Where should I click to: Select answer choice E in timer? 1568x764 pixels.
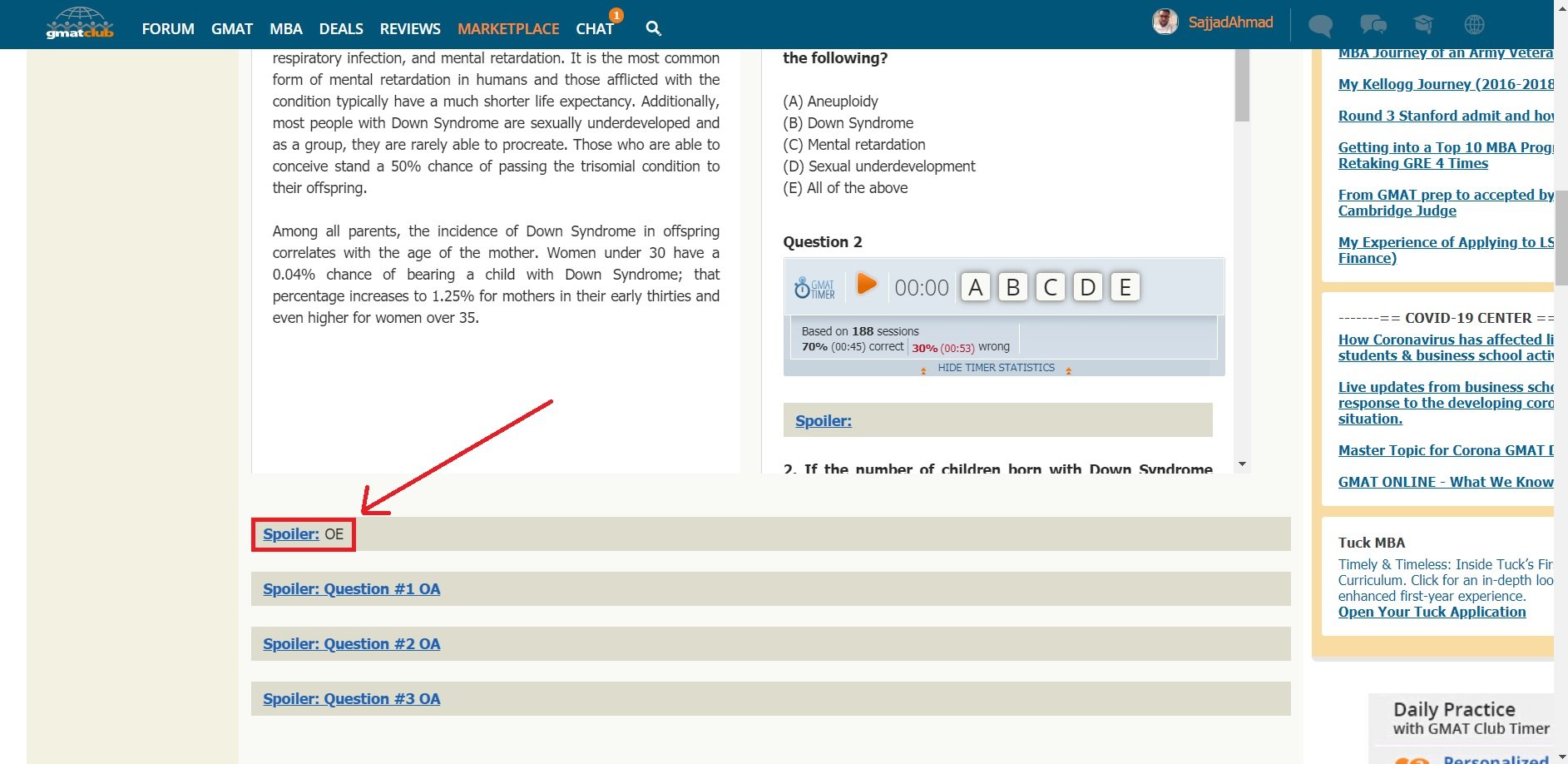(1125, 287)
